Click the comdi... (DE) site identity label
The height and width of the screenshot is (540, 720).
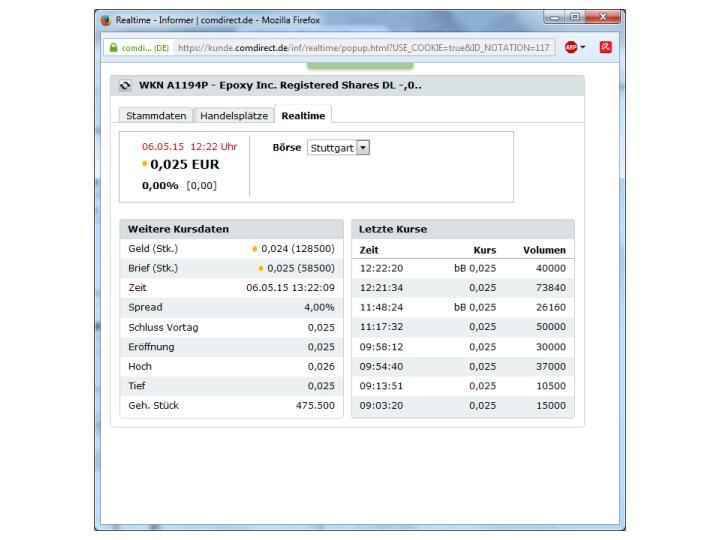pos(145,48)
